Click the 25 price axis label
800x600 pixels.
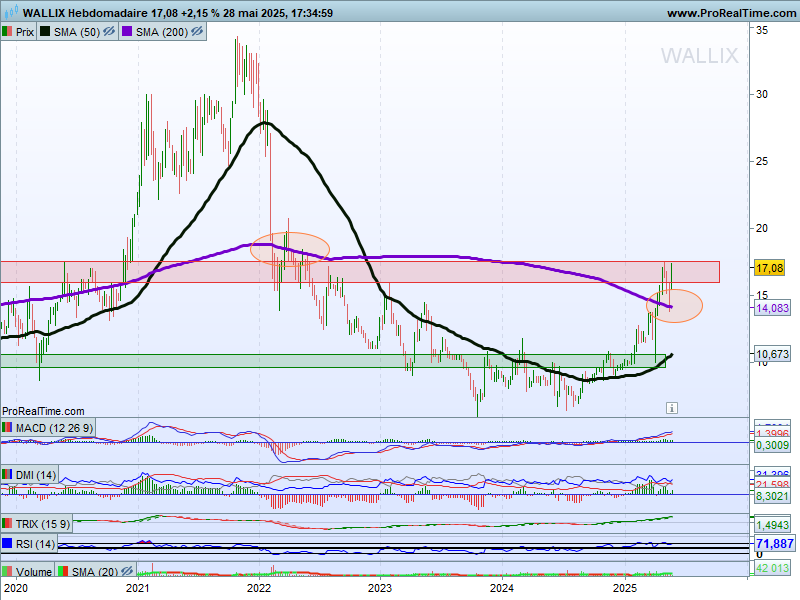[762, 161]
